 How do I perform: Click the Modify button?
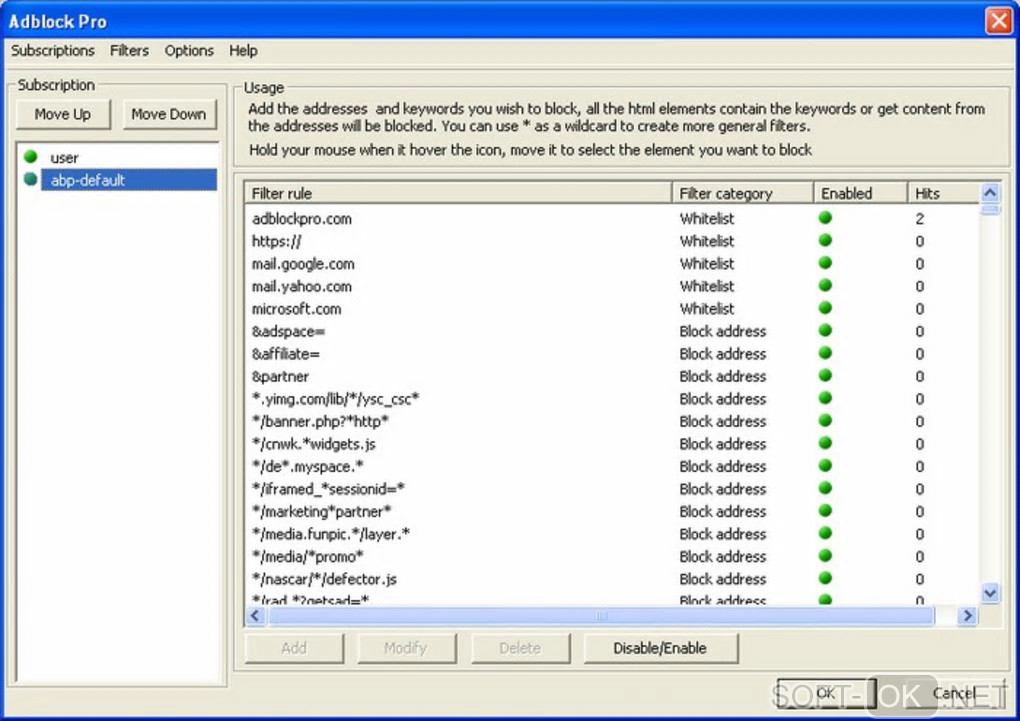(x=406, y=648)
